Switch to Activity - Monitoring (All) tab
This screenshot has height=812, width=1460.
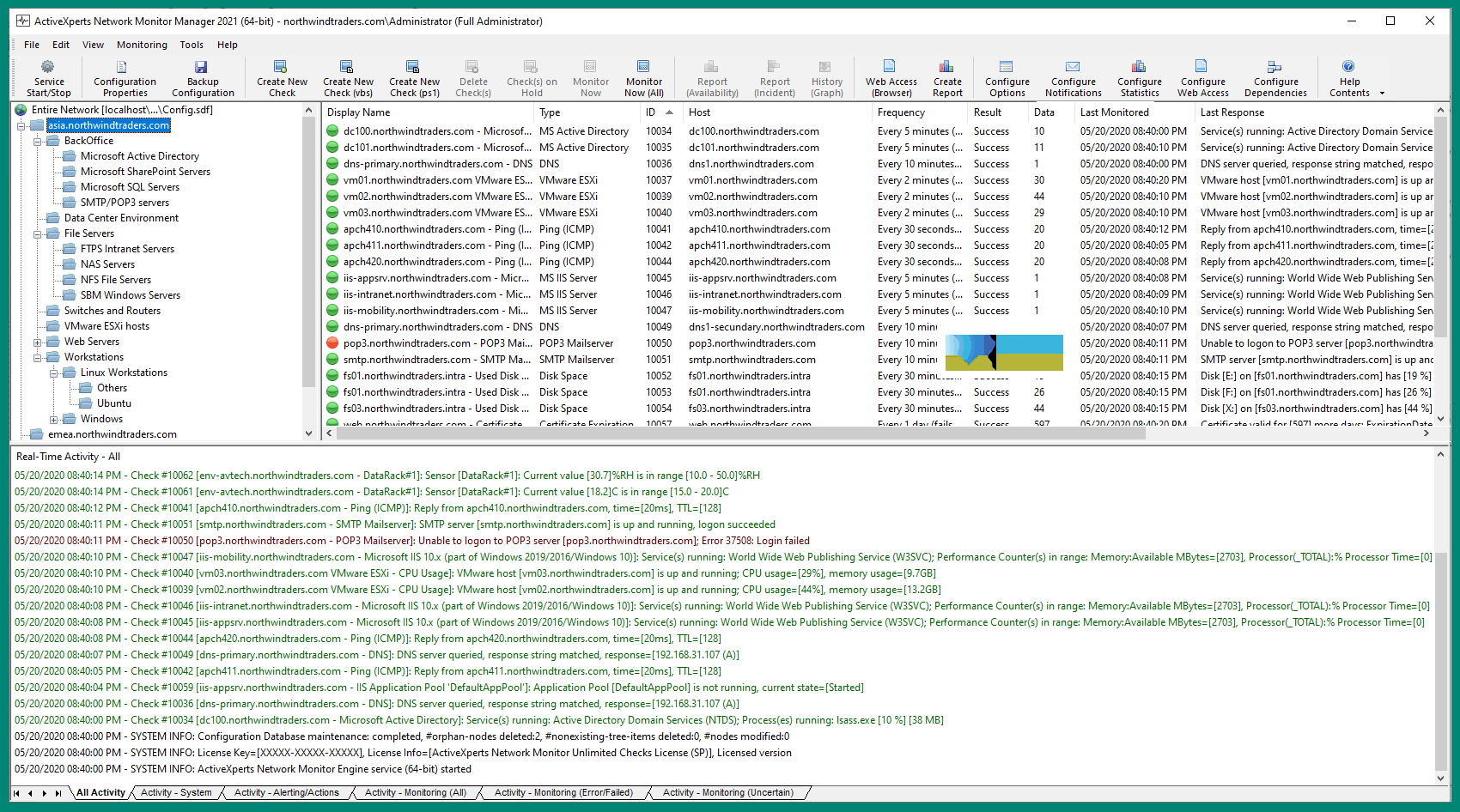pos(416,792)
